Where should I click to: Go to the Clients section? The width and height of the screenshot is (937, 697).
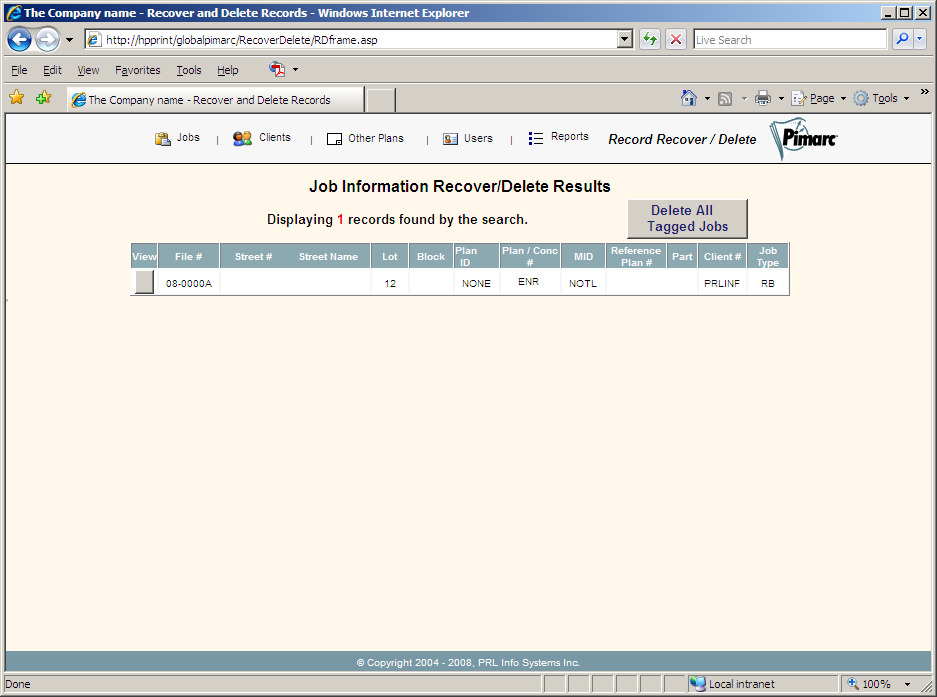pos(262,138)
